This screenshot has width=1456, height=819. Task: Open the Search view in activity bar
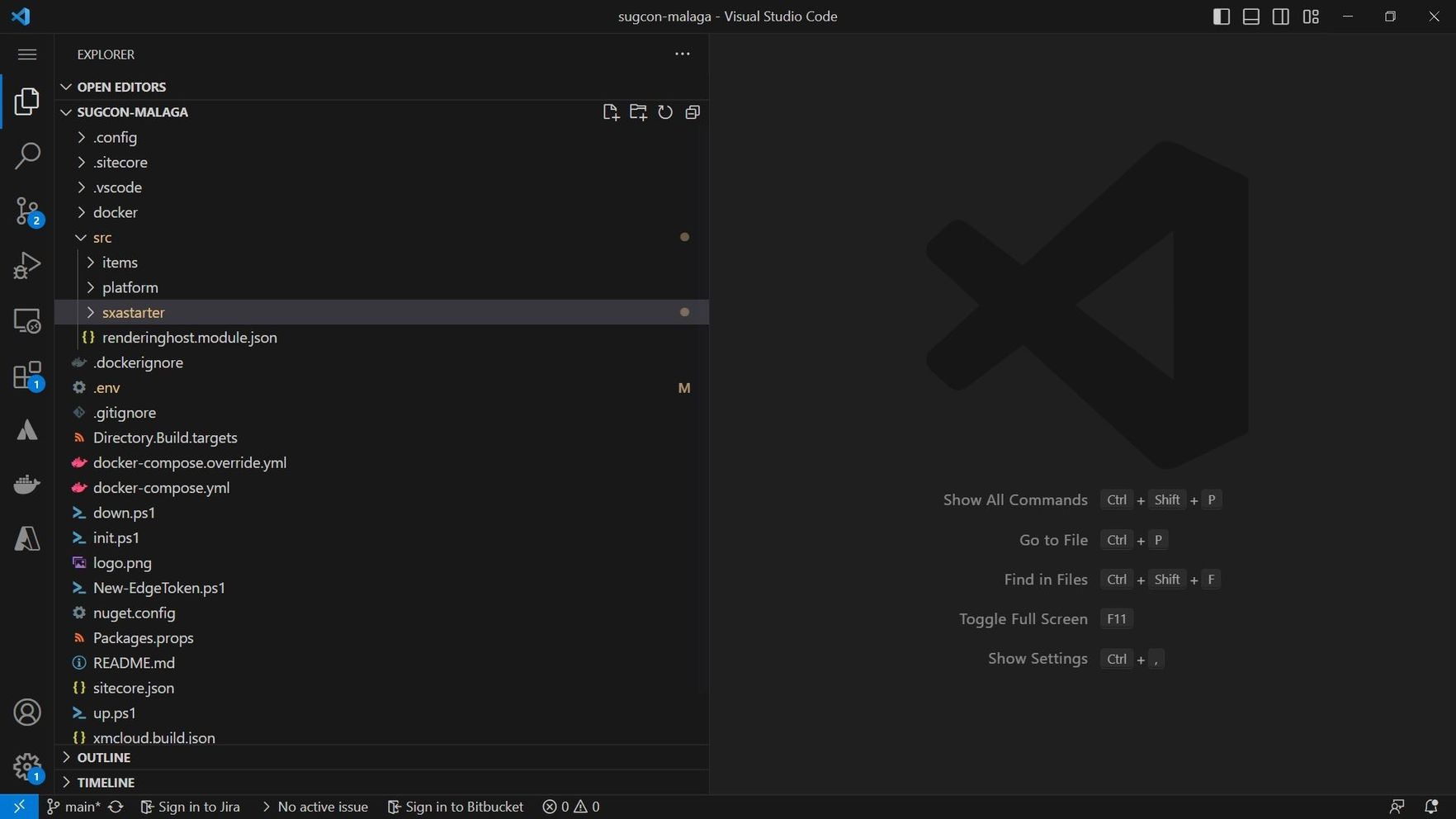(x=27, y=155)
